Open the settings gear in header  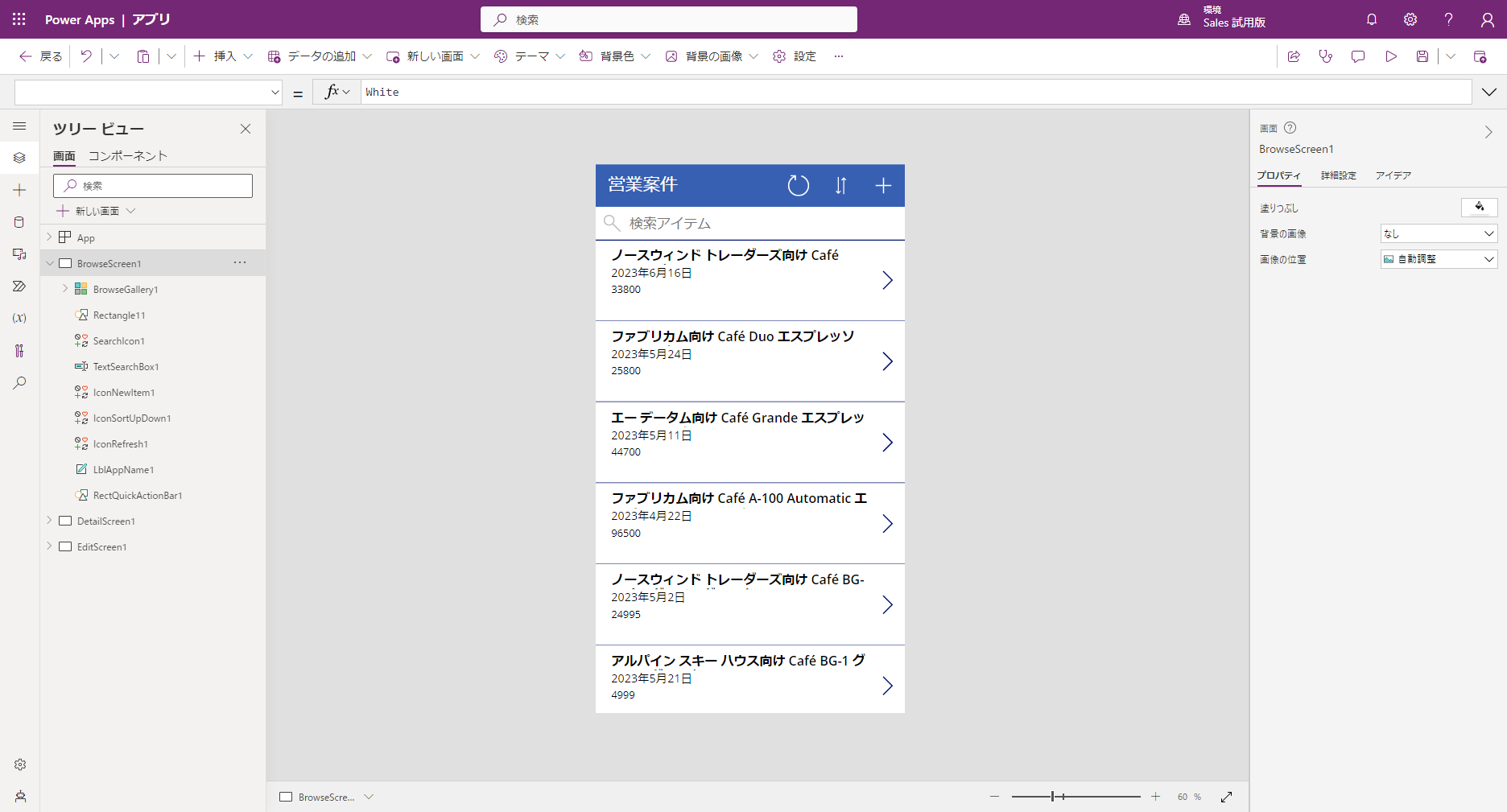point(1410,19)
